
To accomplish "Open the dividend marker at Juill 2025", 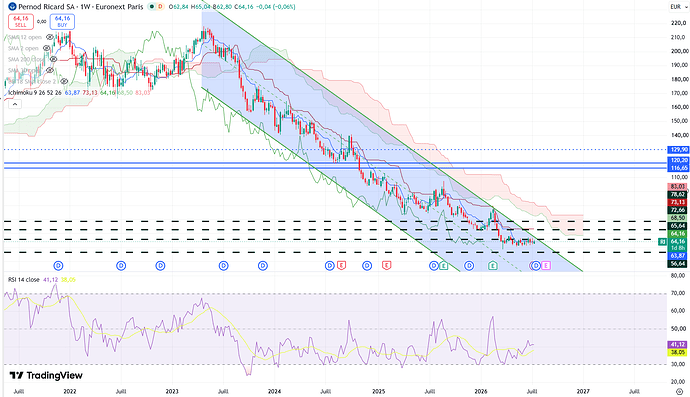I will [433, 265].
